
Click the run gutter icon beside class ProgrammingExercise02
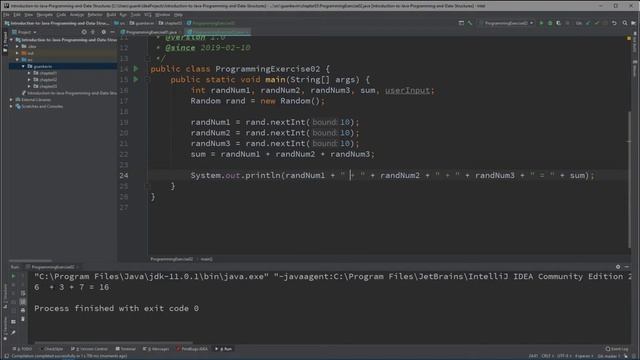136,69
